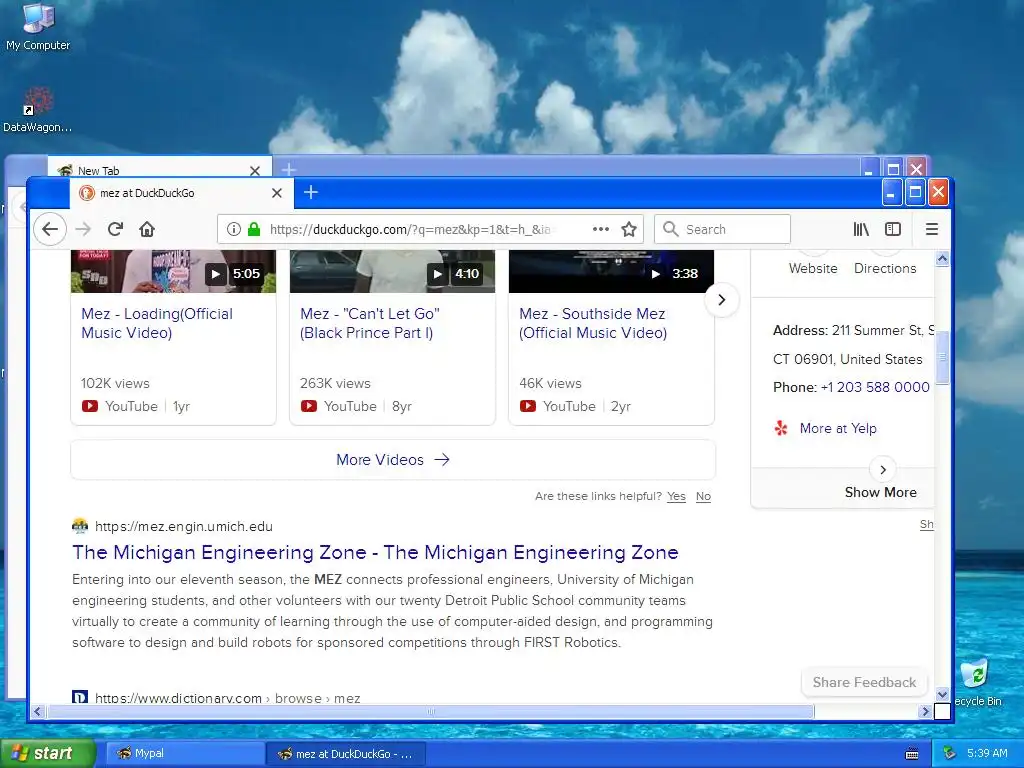Open the browser home page
Image resolution: width=1024 pixels, height=768 pixels.
pos(147,229)
